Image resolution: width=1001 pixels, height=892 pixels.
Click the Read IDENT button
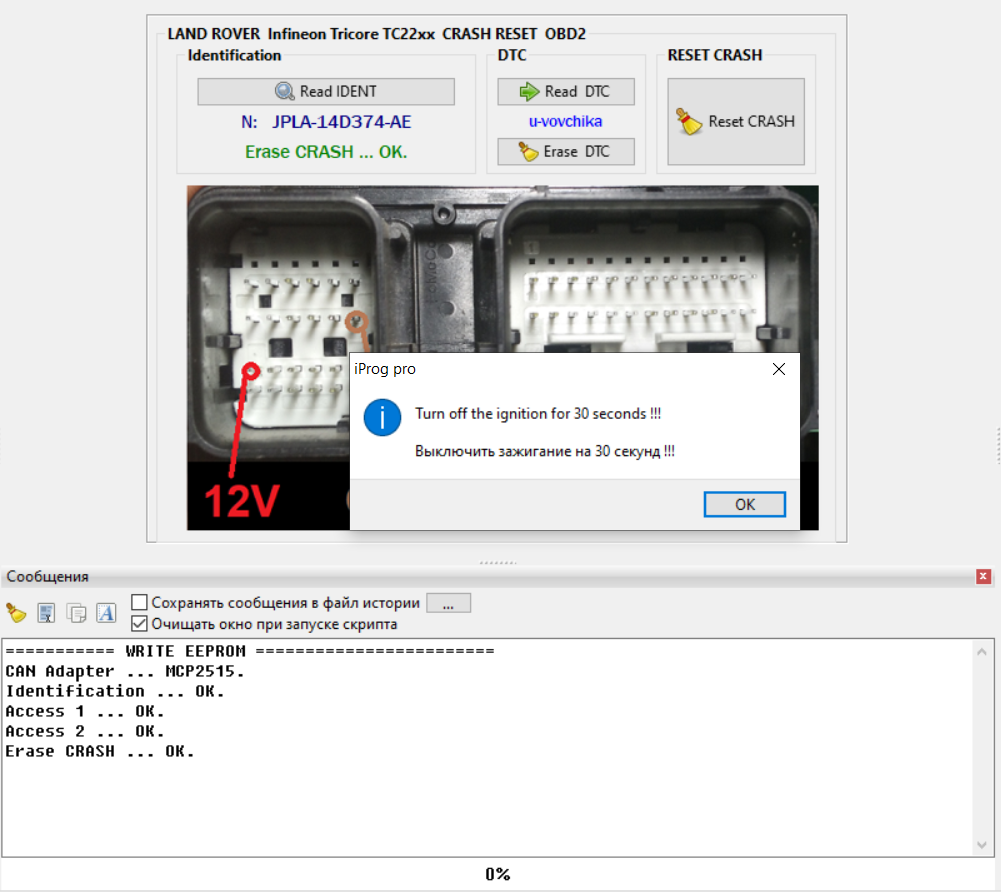click(x=326, y=91)
